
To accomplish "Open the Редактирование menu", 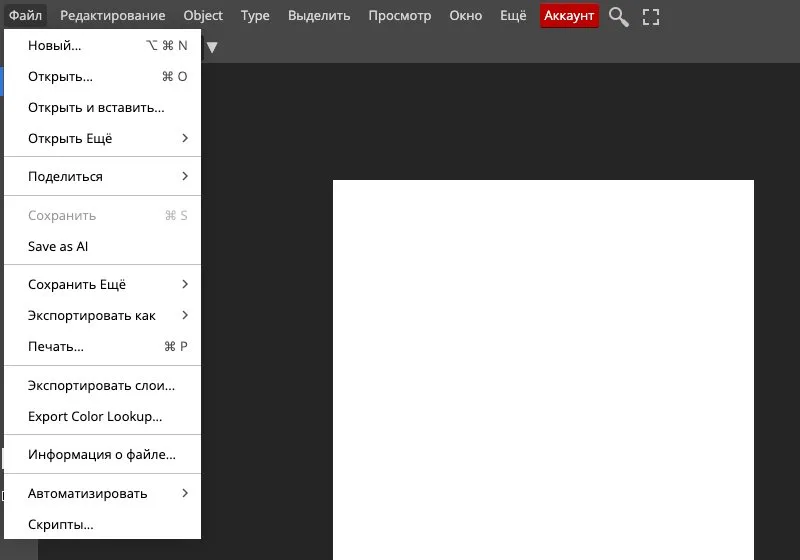I will point(112,15).
